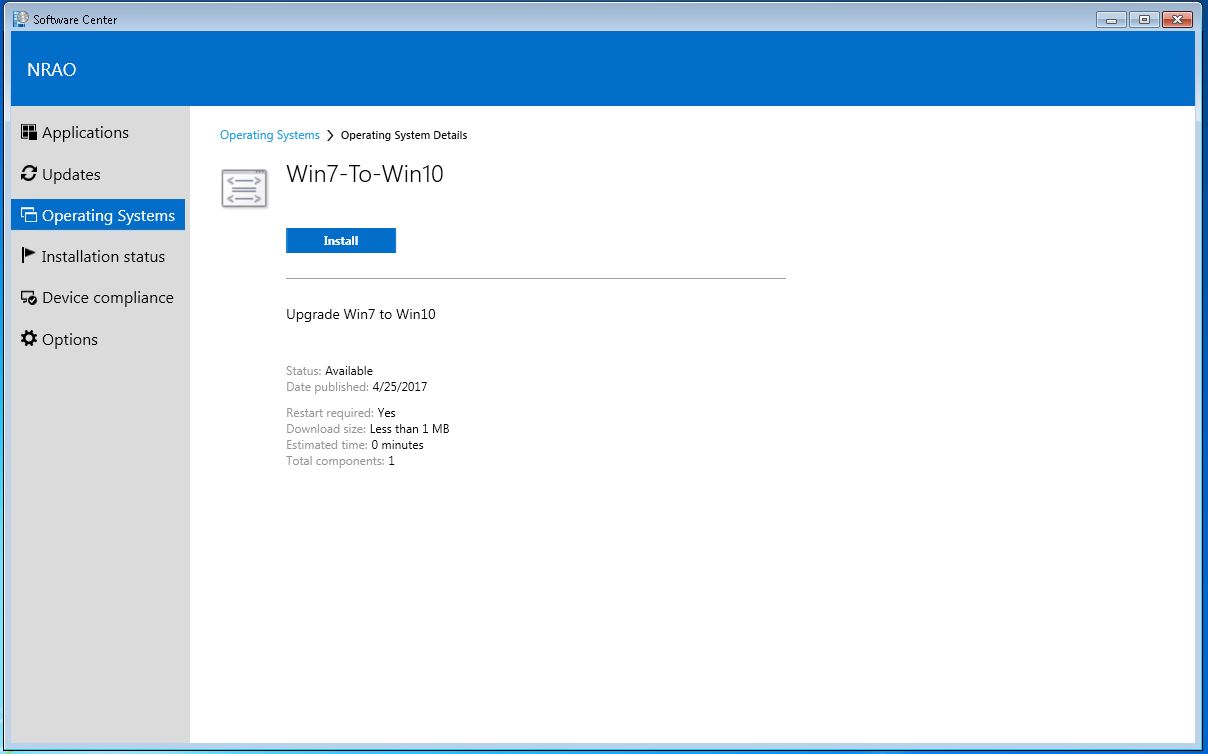Click the Operating Systems window icon

[x=29, y=215]
